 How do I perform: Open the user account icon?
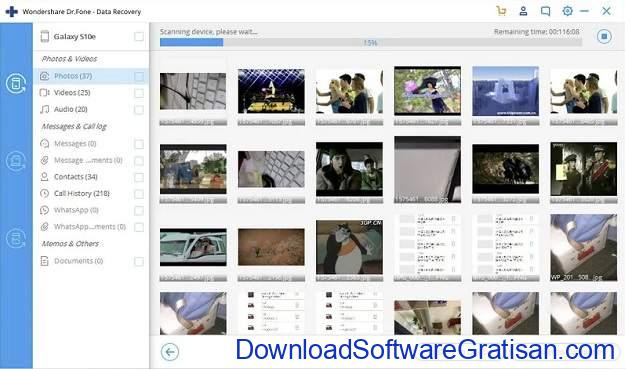click(523, 11)
